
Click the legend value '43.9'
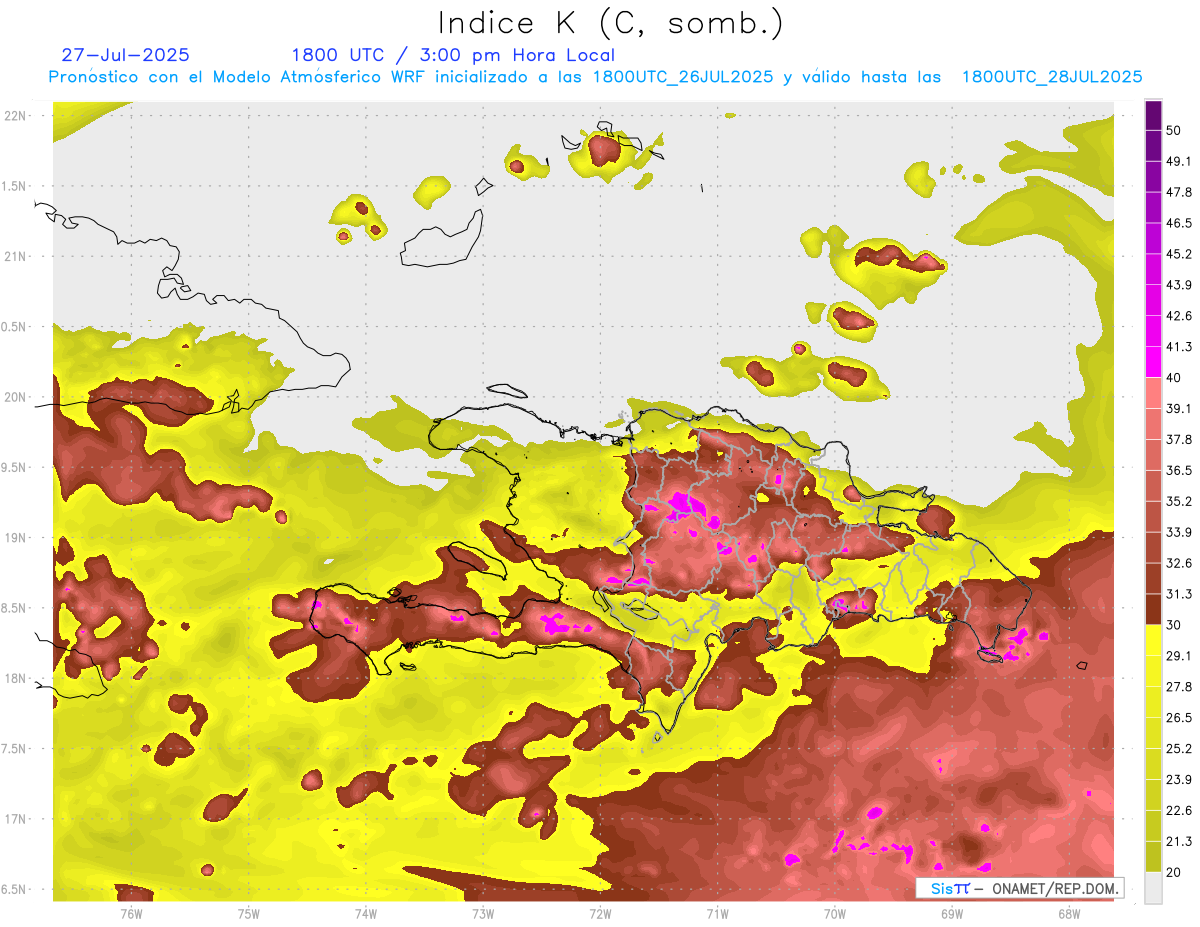pos(1178,285)
